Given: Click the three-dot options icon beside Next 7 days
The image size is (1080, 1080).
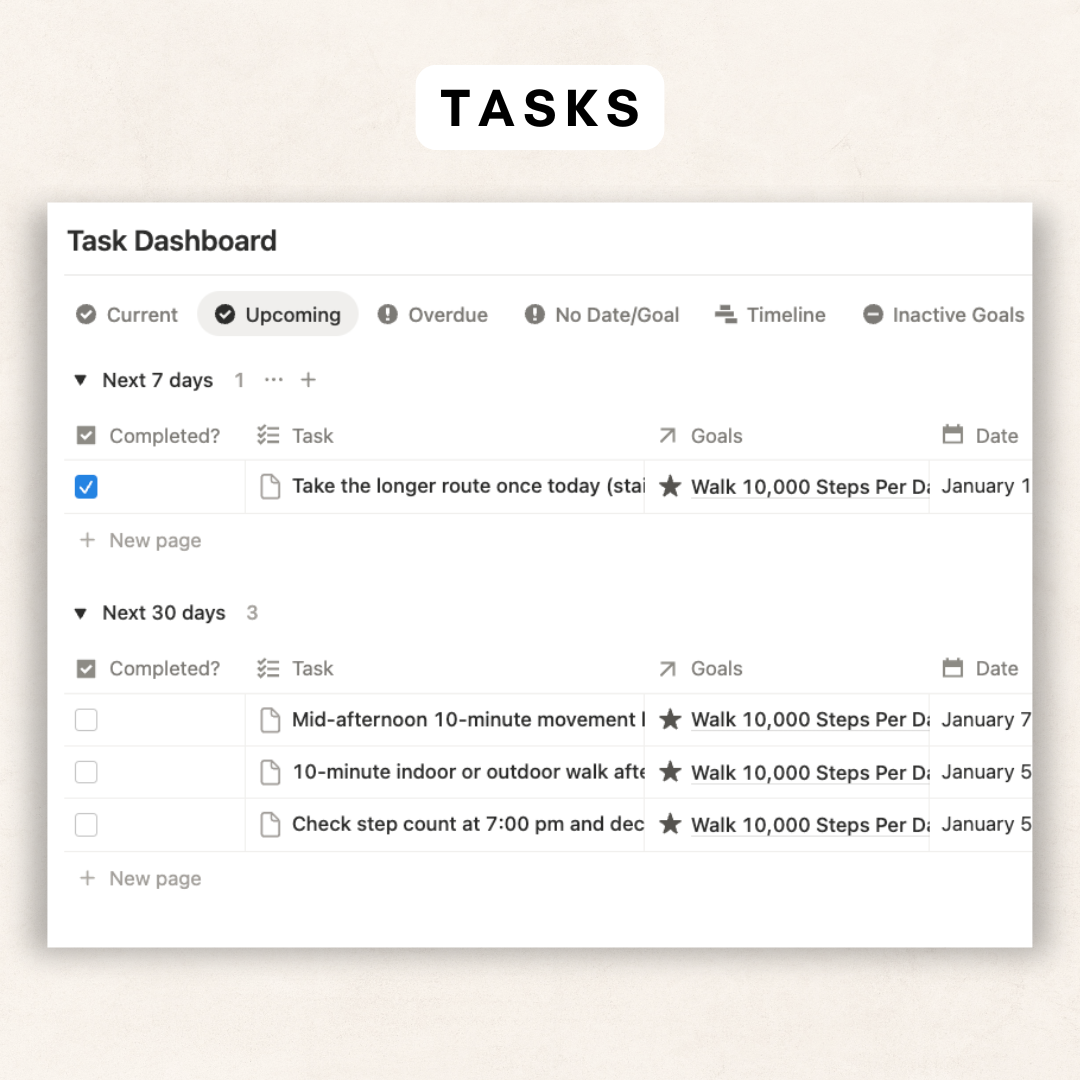Looking at the screenshot, I should click(x=274, y=380).
